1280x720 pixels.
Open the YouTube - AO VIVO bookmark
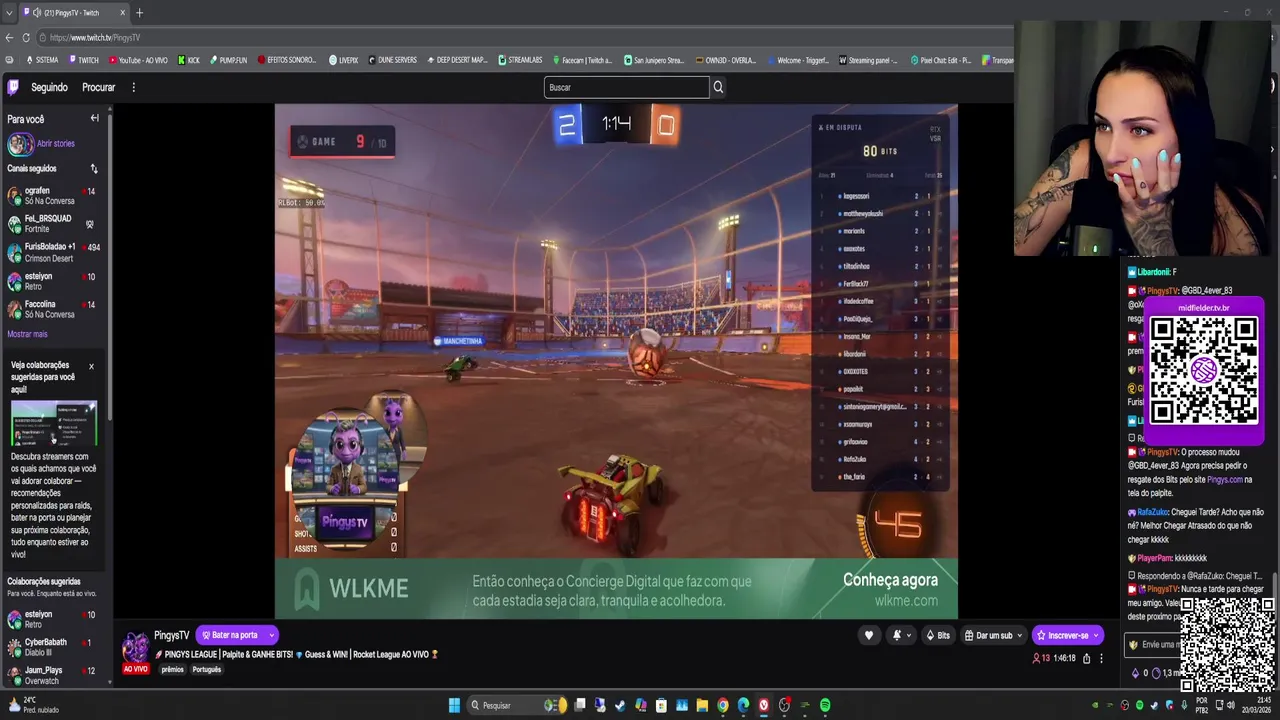[138, 60]
